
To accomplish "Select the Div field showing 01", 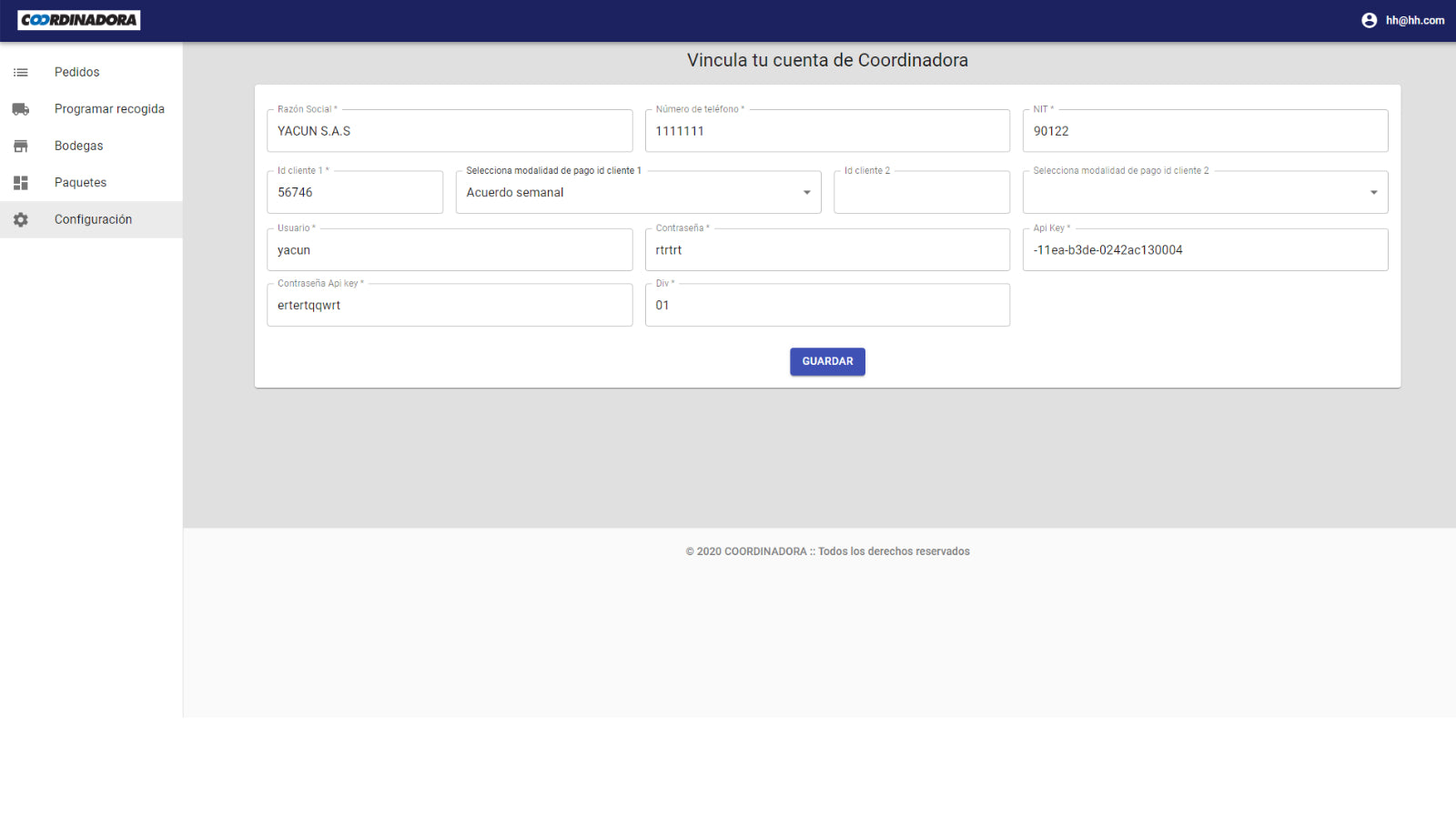I will tap(827, 305).
